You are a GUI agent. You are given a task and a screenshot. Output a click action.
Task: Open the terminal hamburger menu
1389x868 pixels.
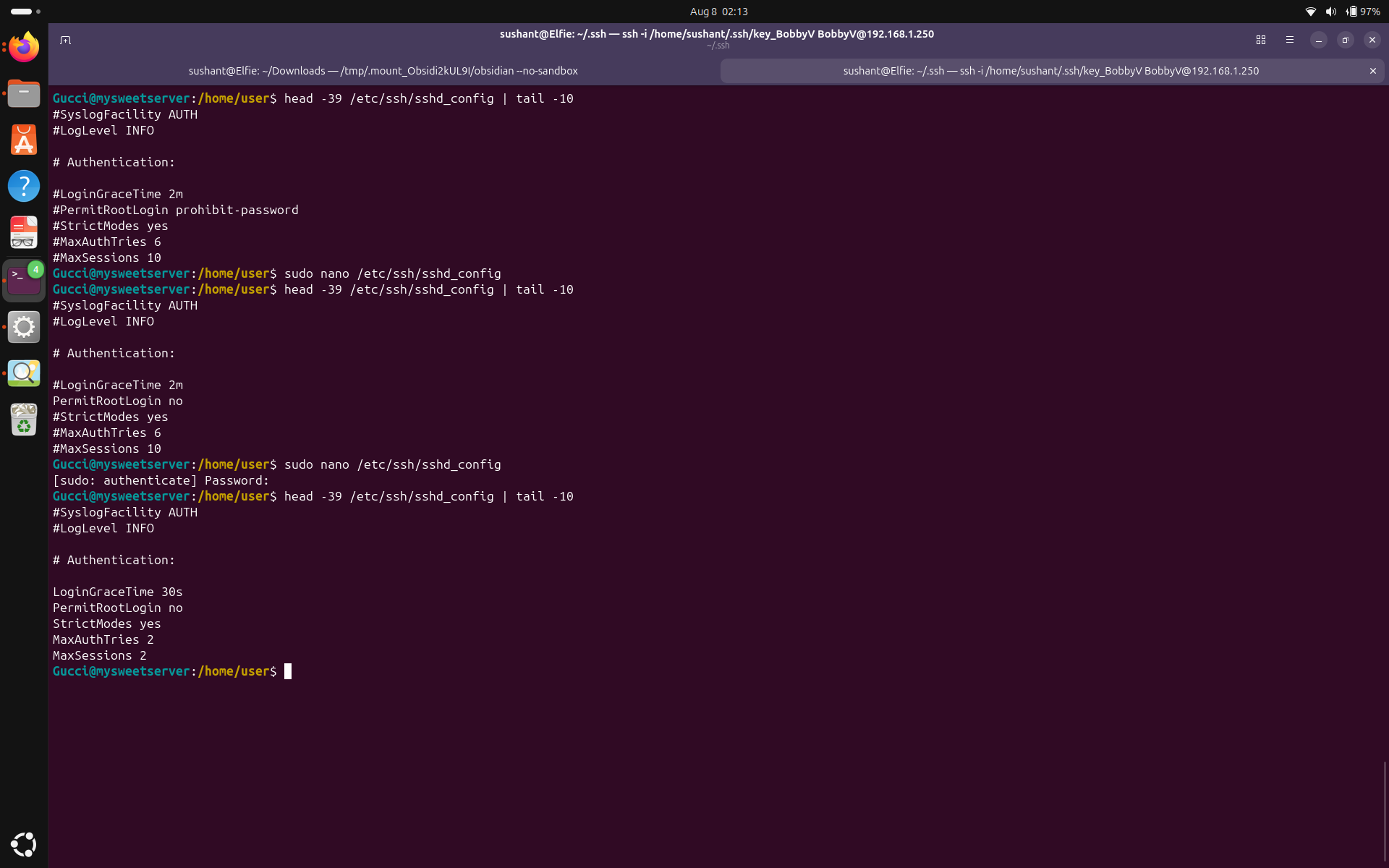pyautogui.click(x=1290, y=40)
